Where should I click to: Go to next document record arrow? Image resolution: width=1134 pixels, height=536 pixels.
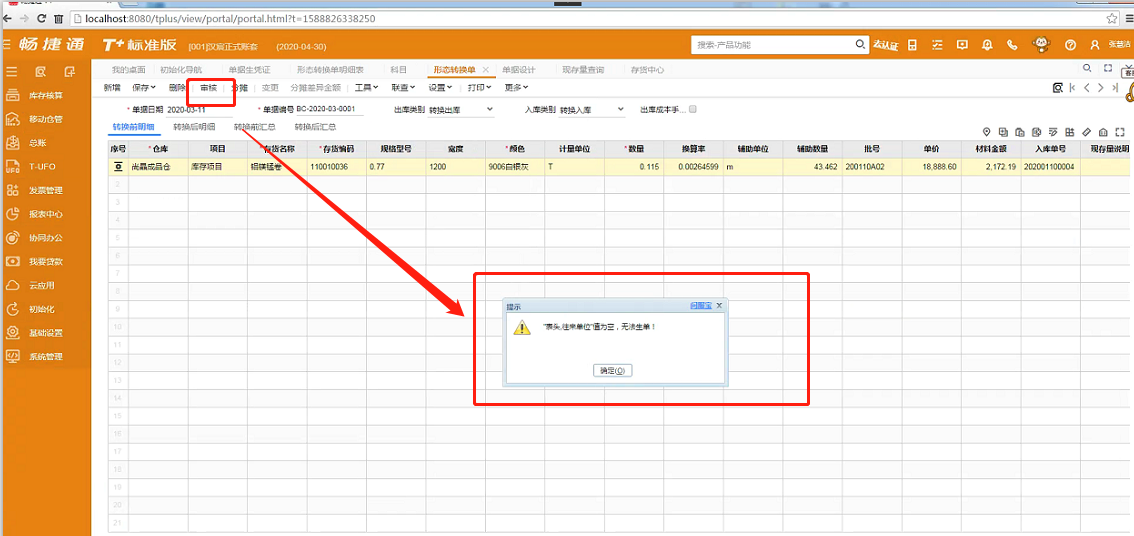pyautogui.click(x=1101, y=88)
